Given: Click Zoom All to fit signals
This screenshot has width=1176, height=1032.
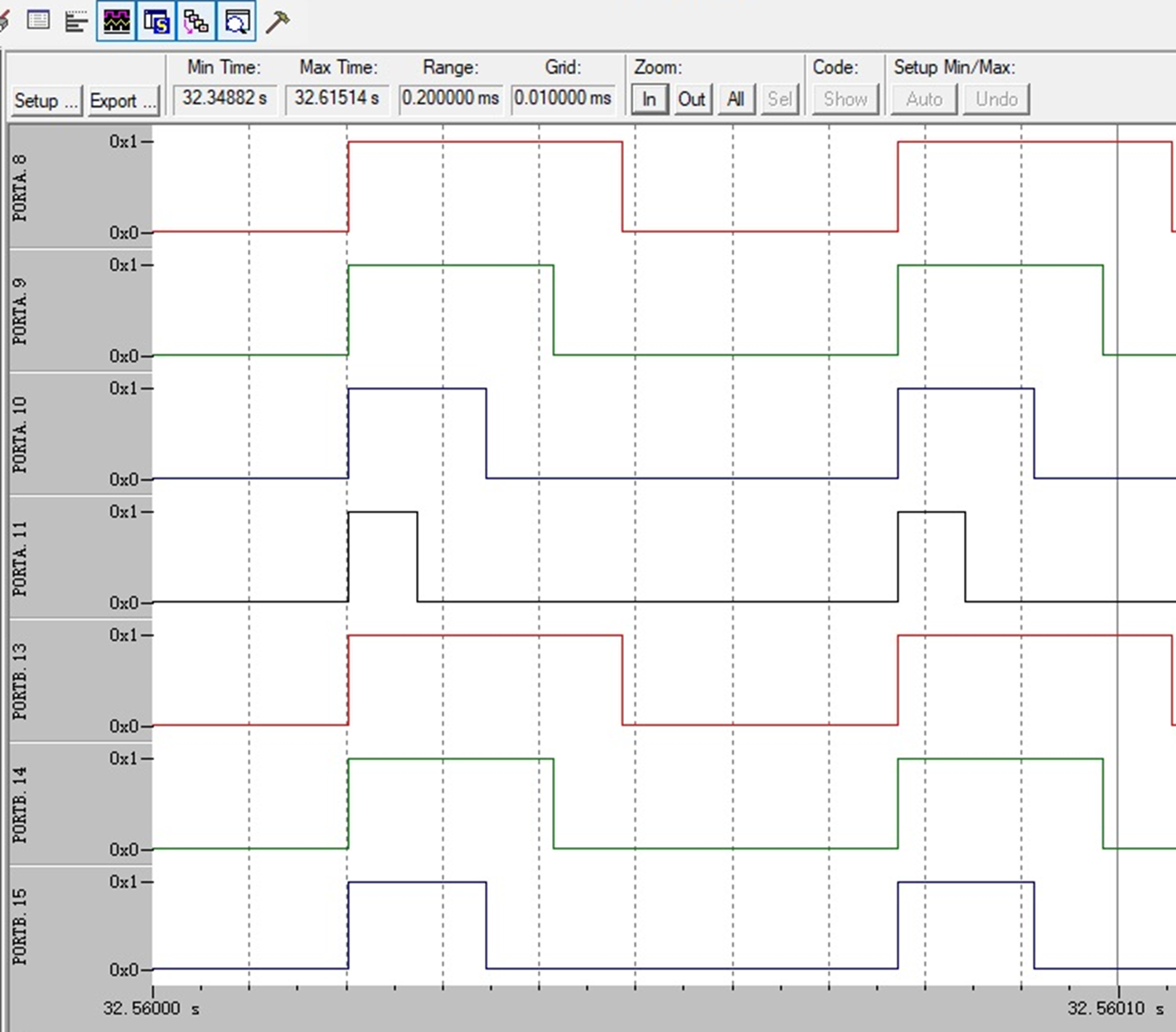Looking at the screenshot, I should point(735,99).
